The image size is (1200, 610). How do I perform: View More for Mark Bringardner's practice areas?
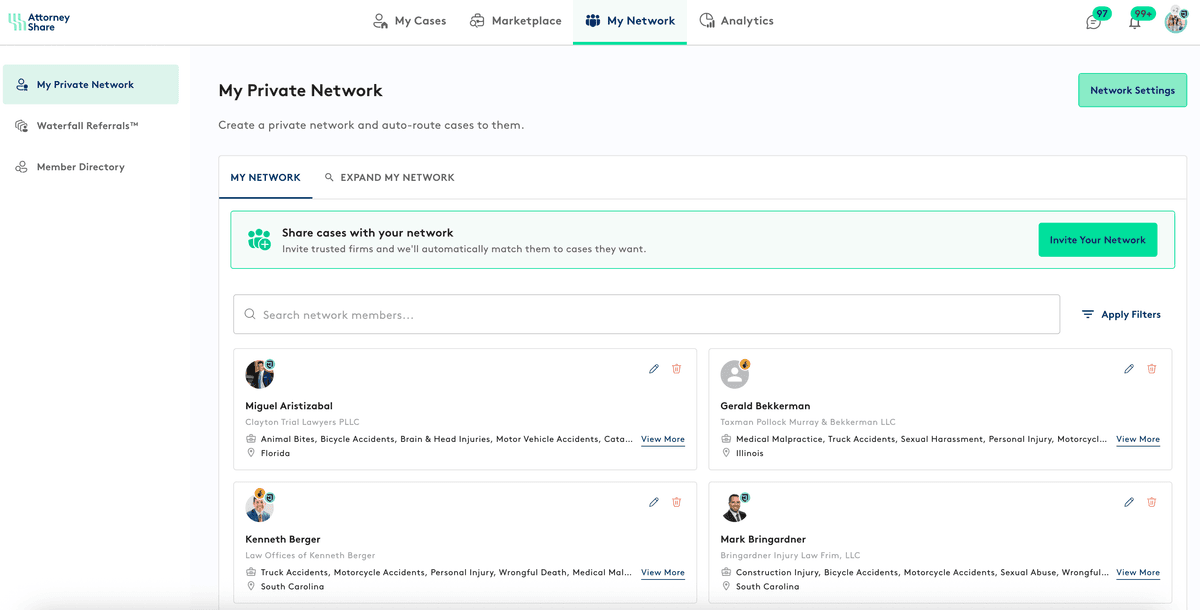pos(1138,573)
